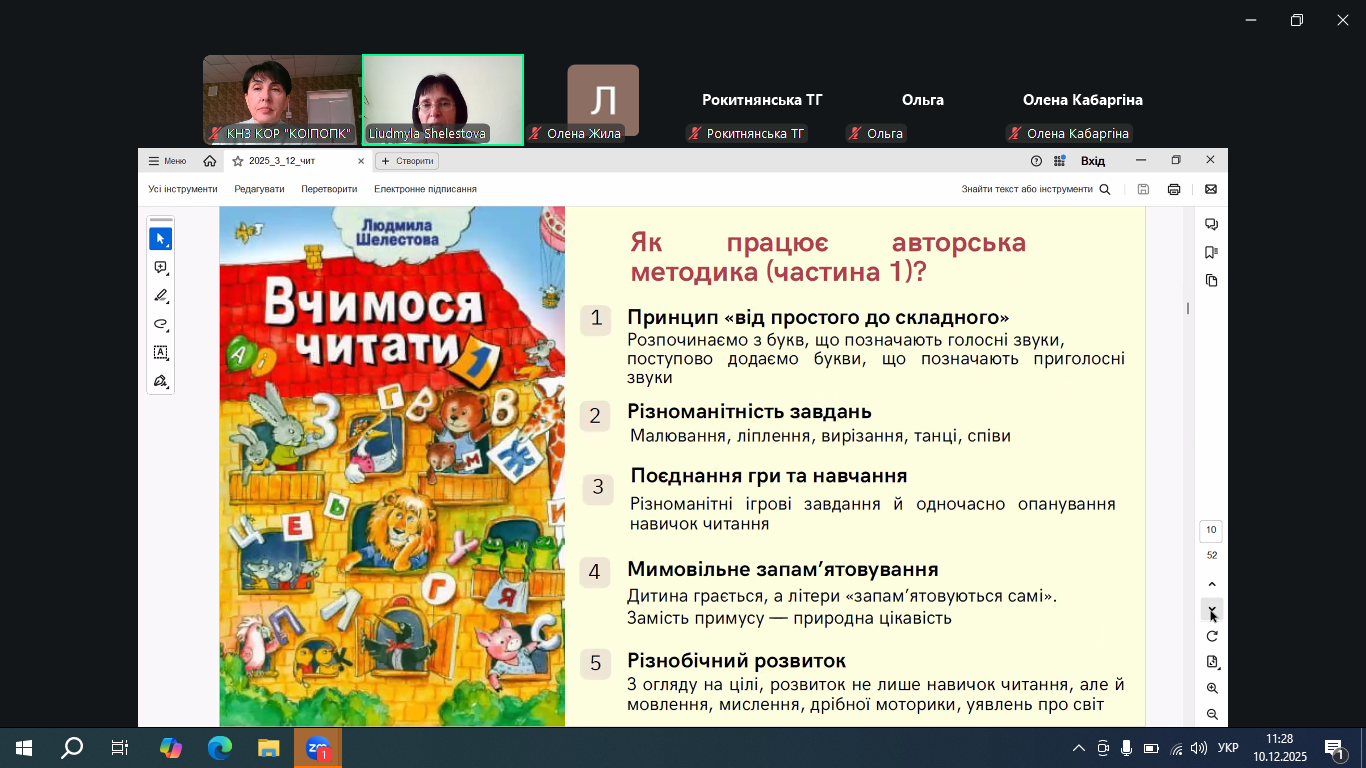Pick the highlighter tool in left toolbar
This screenshot has width=1366, height=768.
coord(160,296)
